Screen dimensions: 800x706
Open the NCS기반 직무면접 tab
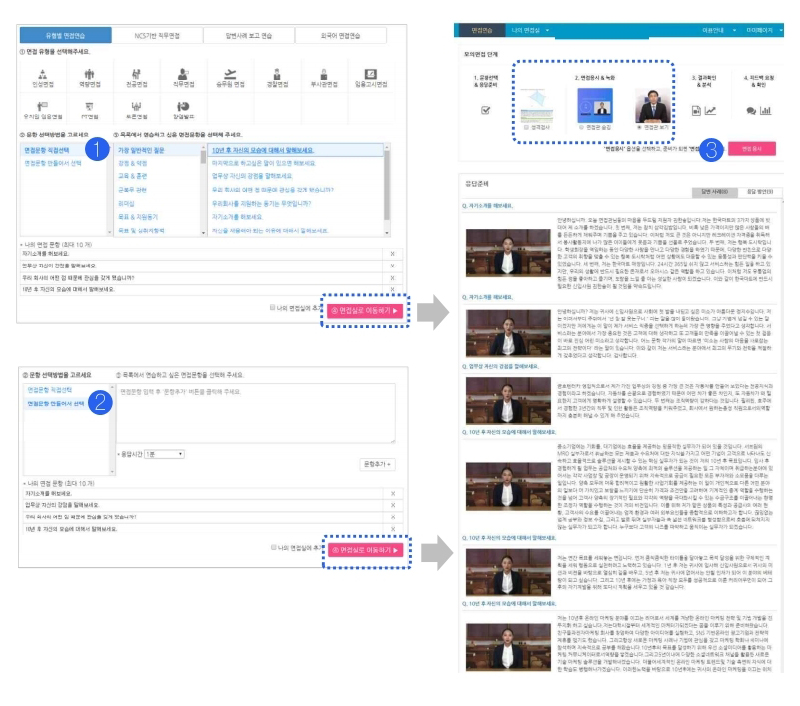(x=157, y=36)
